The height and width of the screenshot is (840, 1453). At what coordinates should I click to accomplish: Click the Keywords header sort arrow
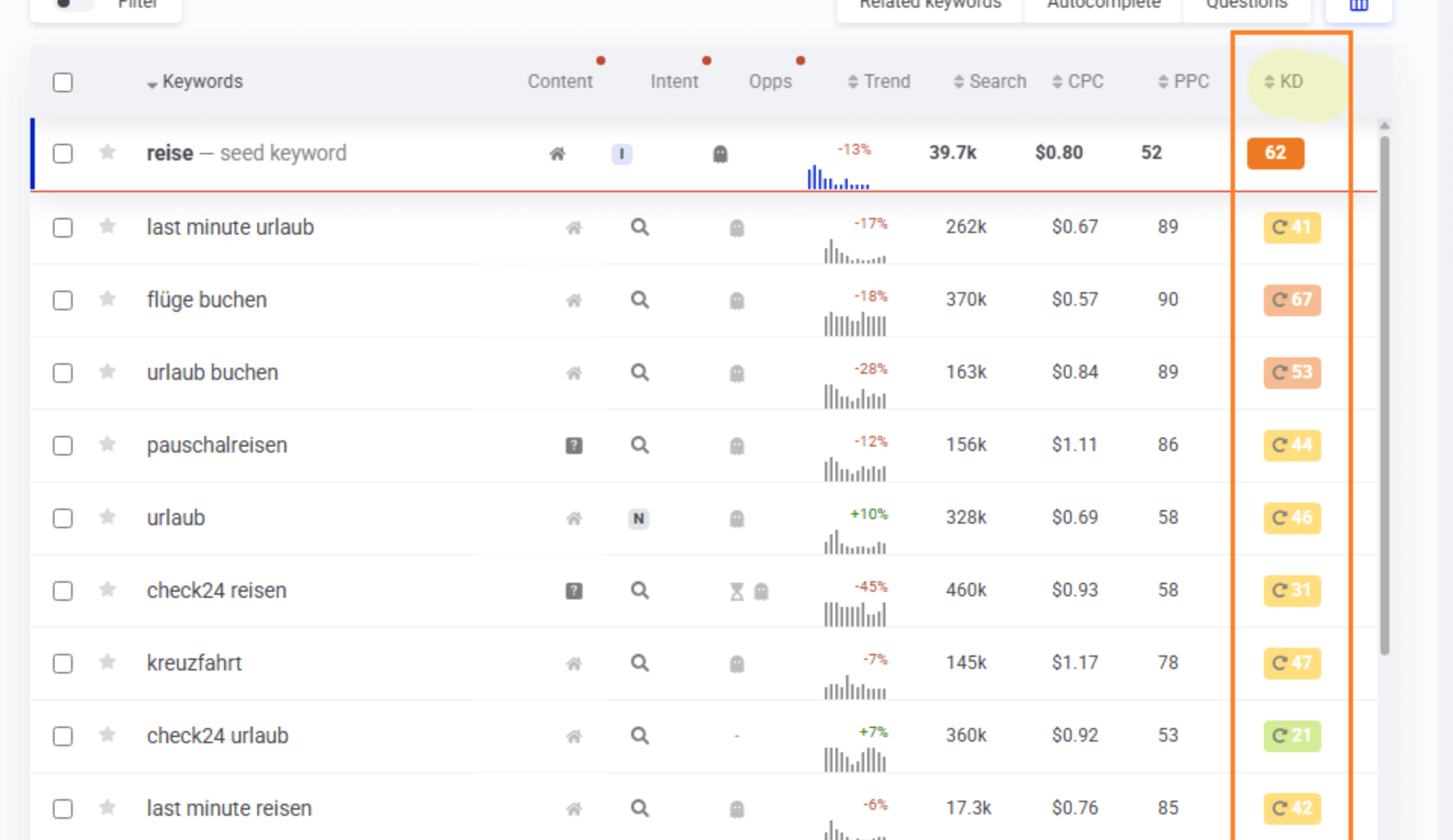(152, 83)
